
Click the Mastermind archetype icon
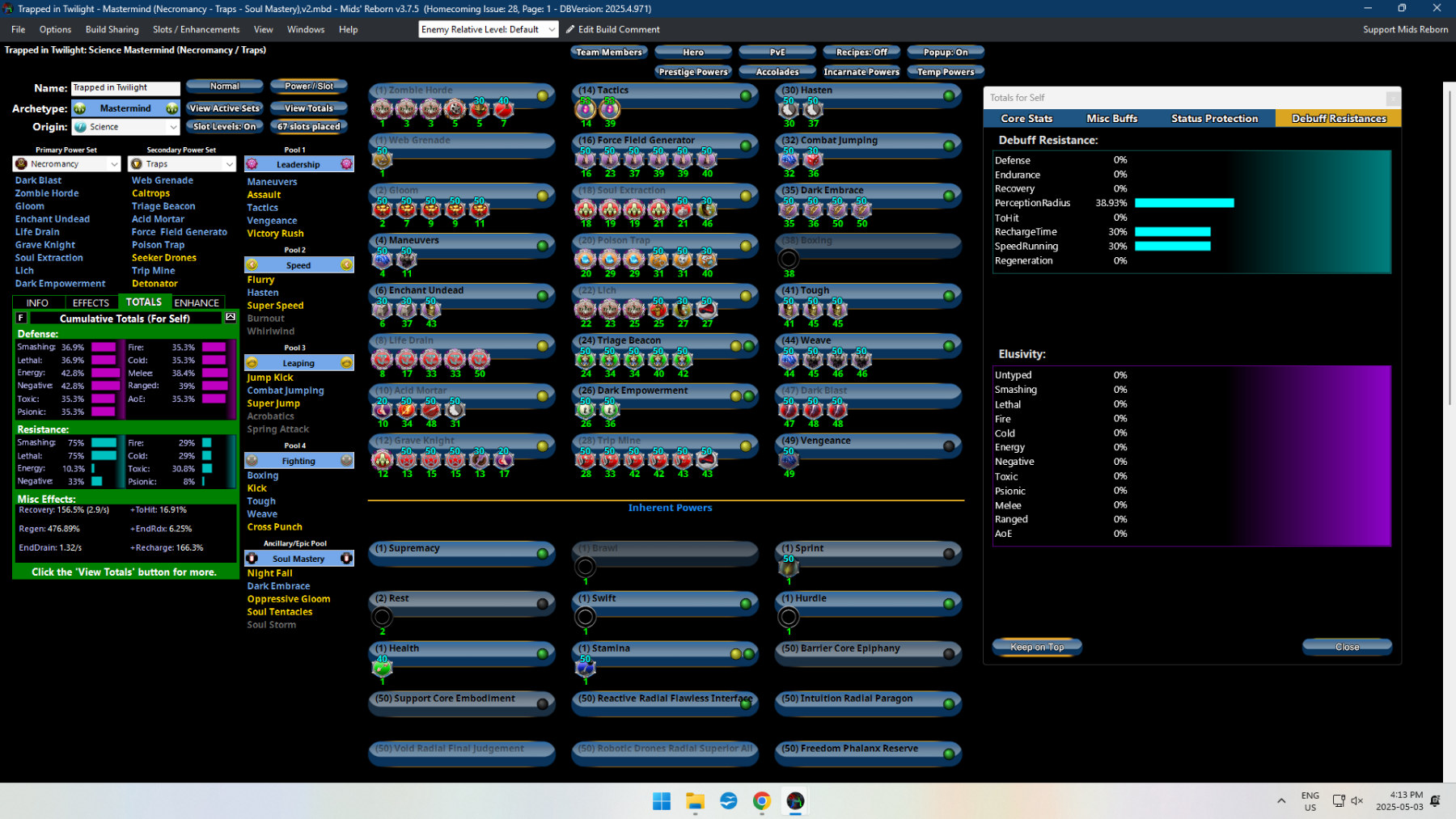coord(80,108)
